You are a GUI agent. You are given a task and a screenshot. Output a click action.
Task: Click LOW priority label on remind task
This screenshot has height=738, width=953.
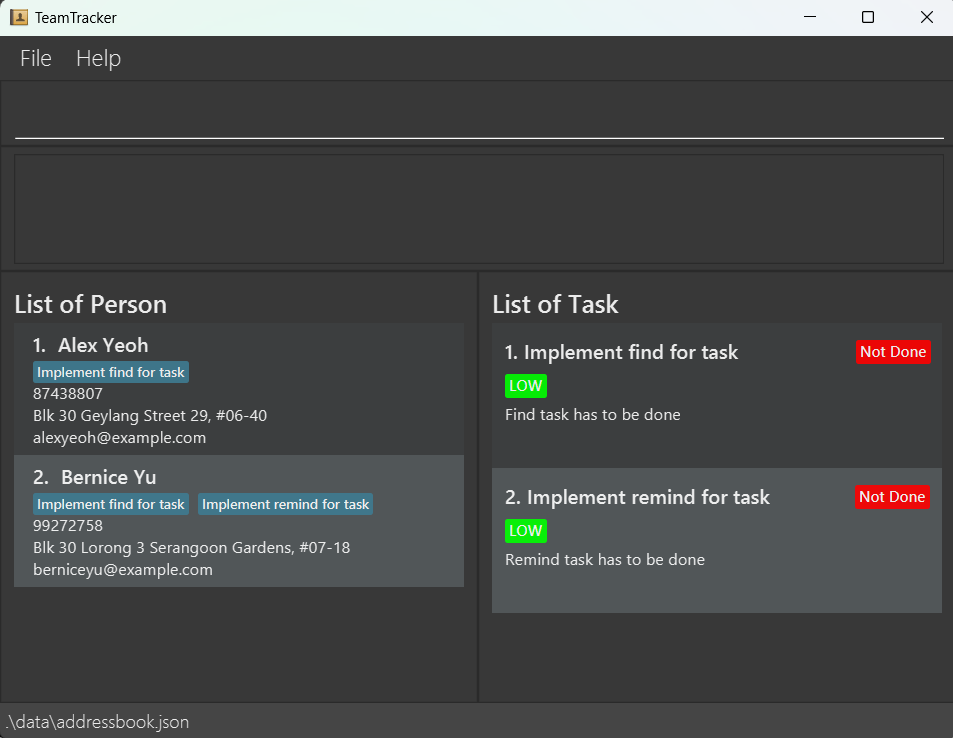point(526,531)
